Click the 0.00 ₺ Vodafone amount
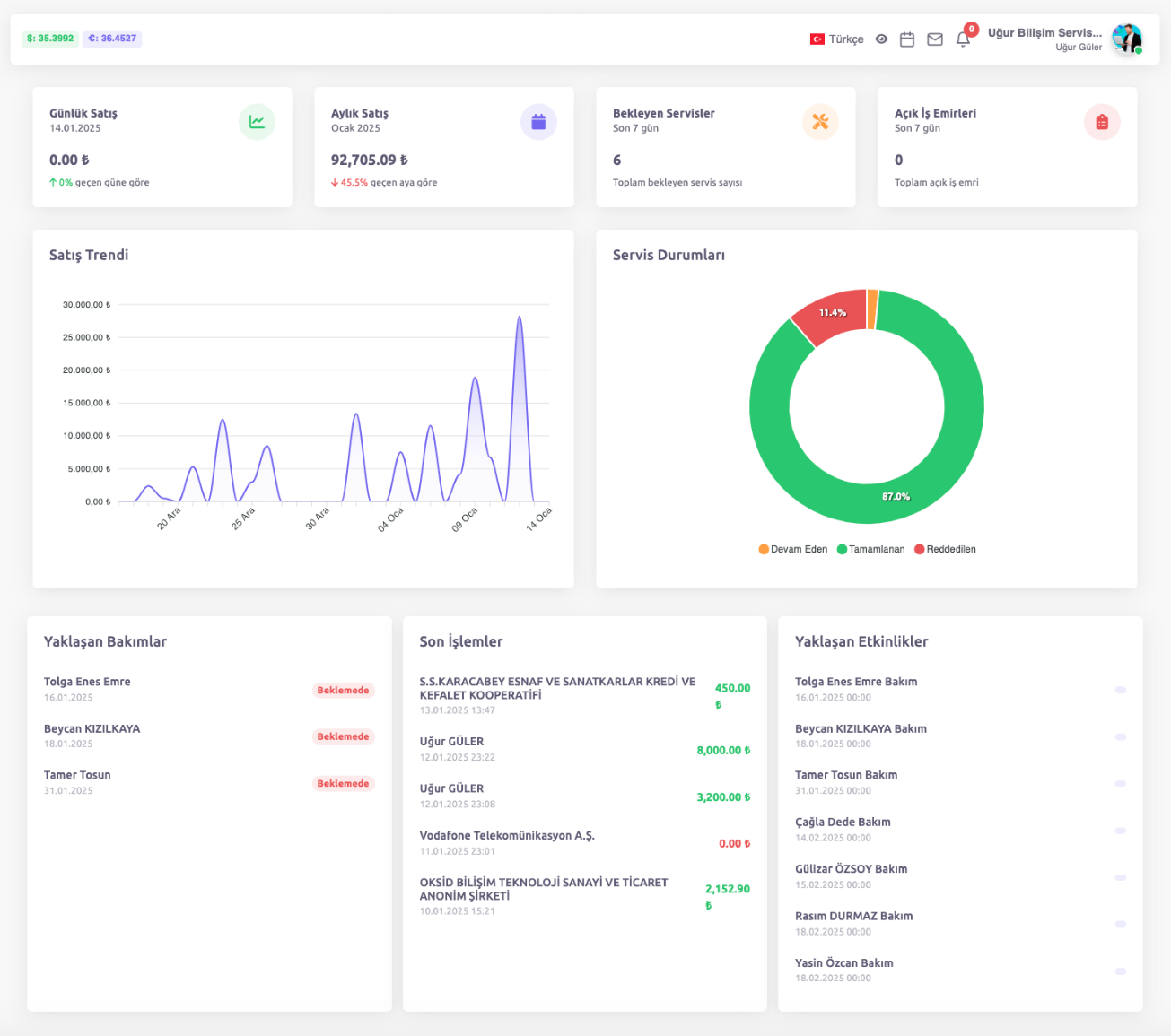 pyautogui.click(x=734, y=843)
